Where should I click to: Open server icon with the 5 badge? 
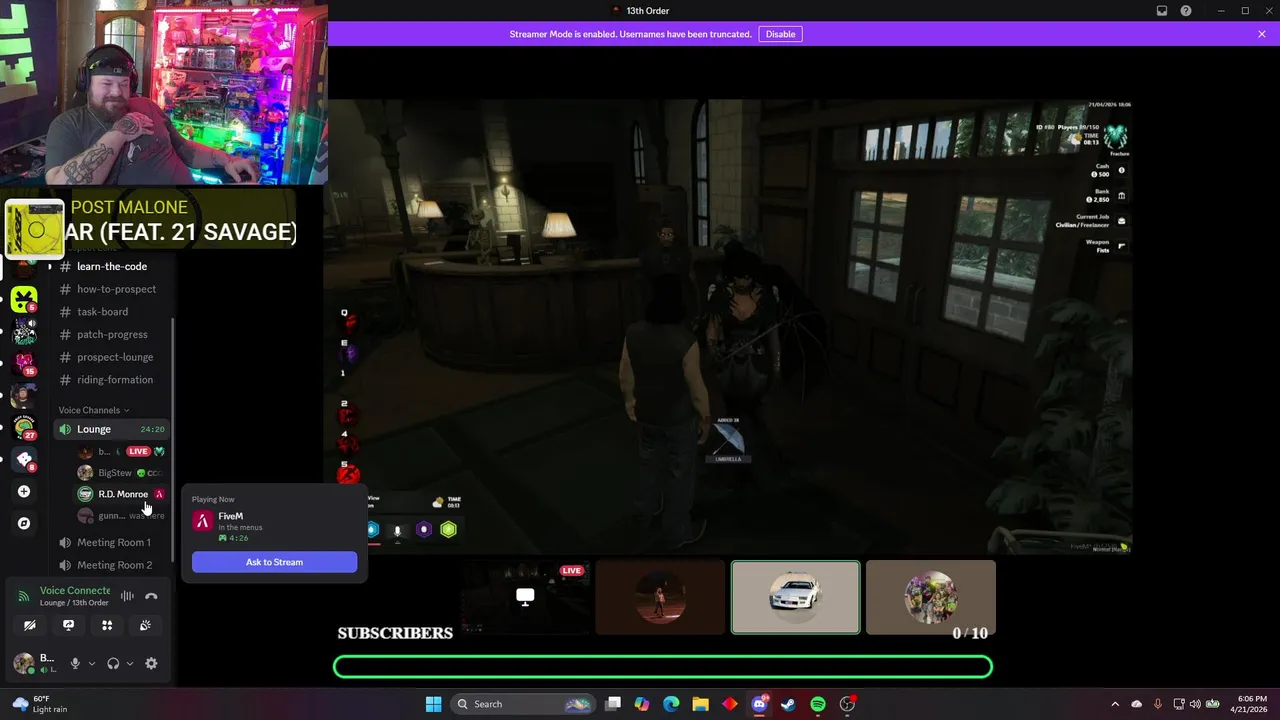click(x=24, y=298)
